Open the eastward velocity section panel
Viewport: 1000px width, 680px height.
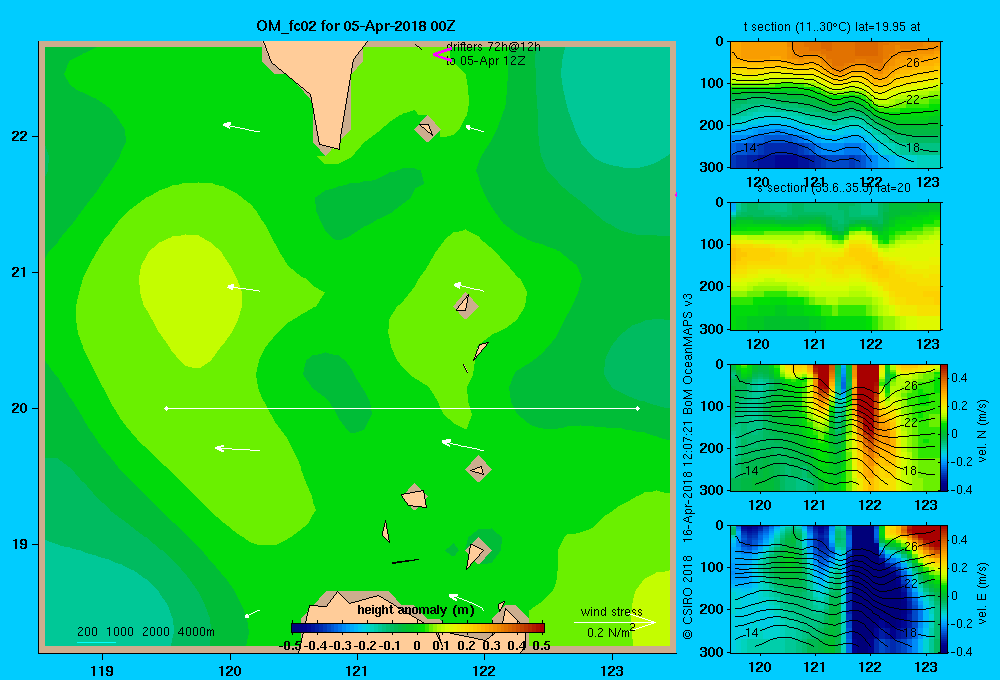[835, 589]
